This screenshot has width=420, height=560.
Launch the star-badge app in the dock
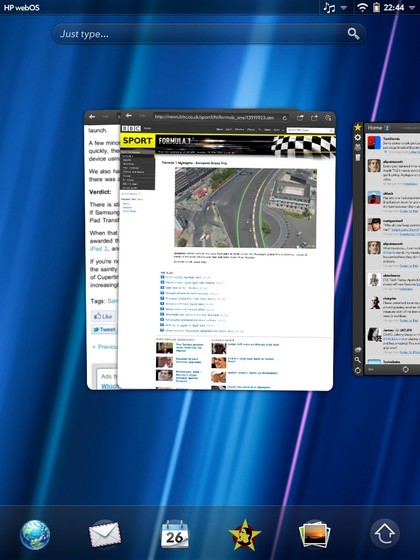pos(245,535)
